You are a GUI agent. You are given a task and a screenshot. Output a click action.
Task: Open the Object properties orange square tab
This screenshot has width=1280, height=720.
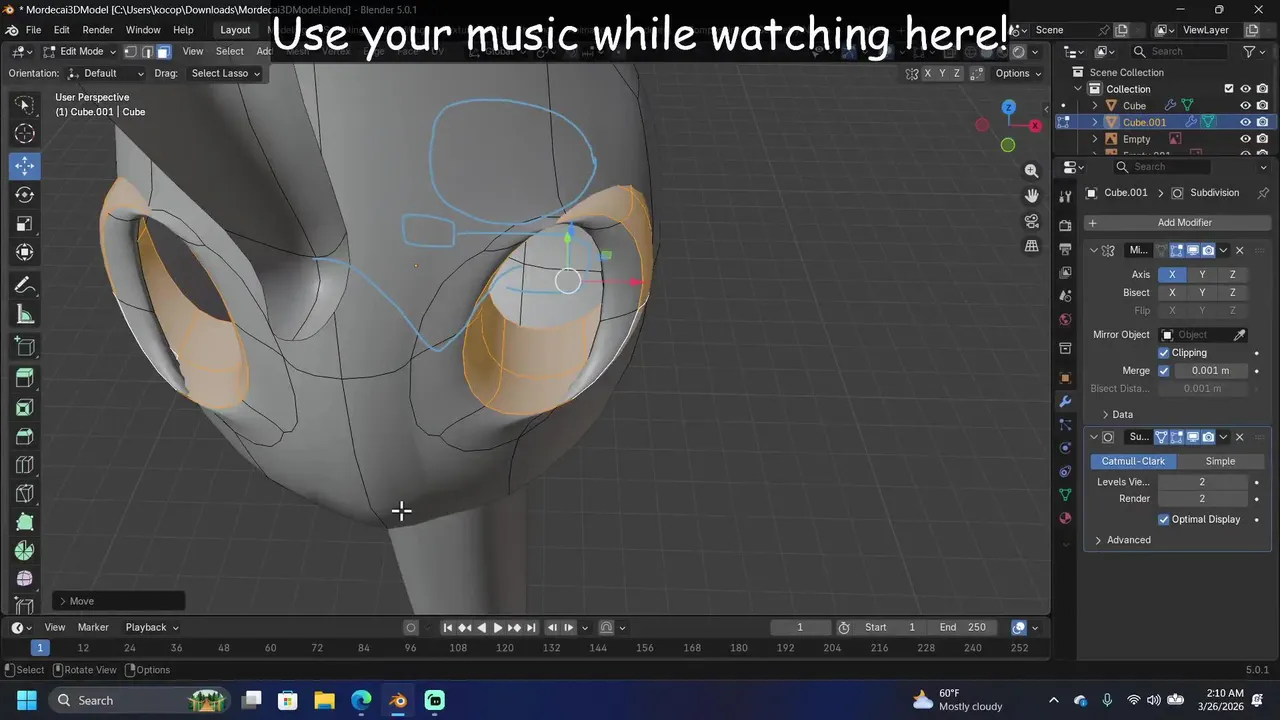pyautogui.click(x=1065, y=378)
